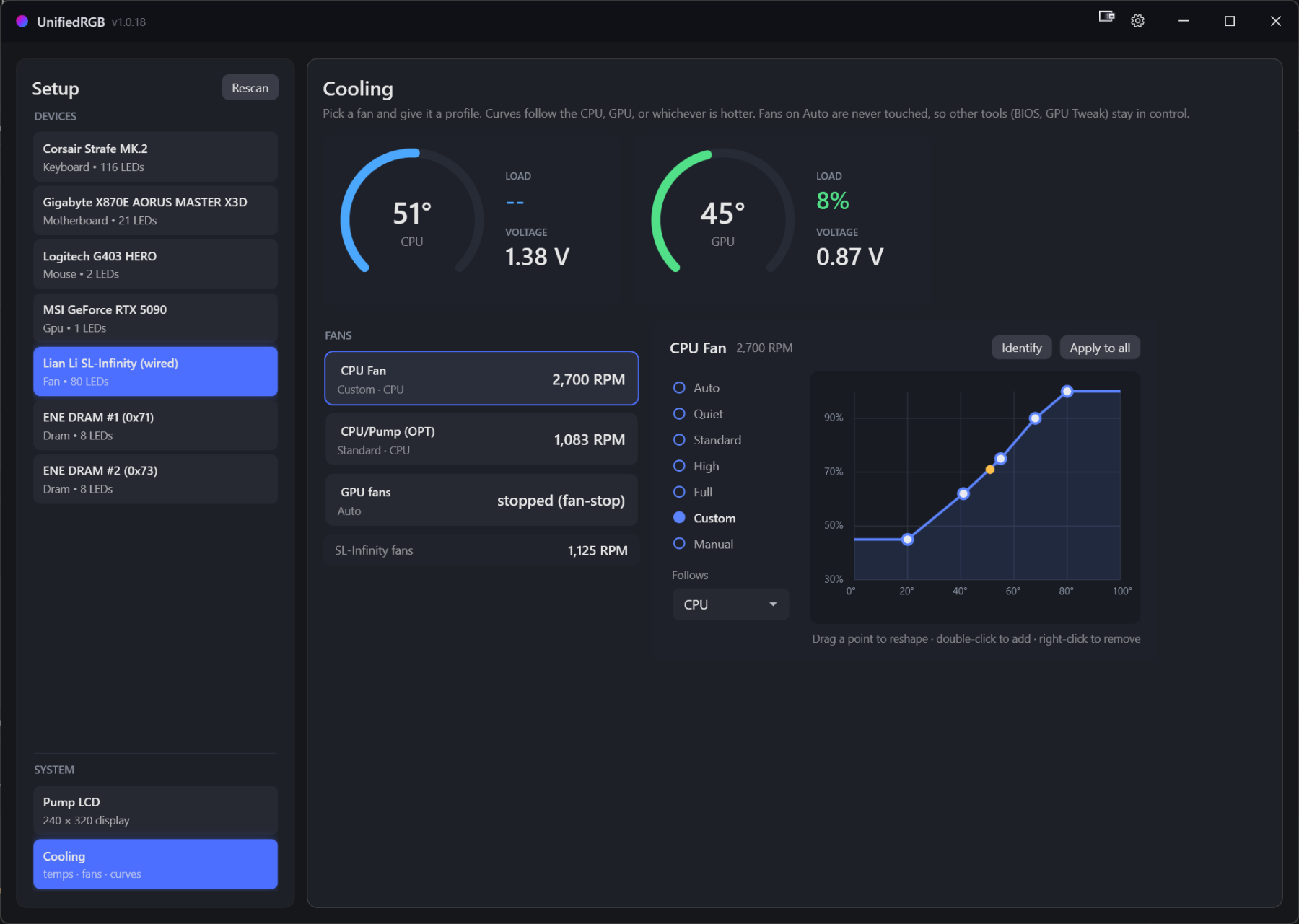Select the Auto fan profile
The image size is (1299, 924).
pos(696,388)
